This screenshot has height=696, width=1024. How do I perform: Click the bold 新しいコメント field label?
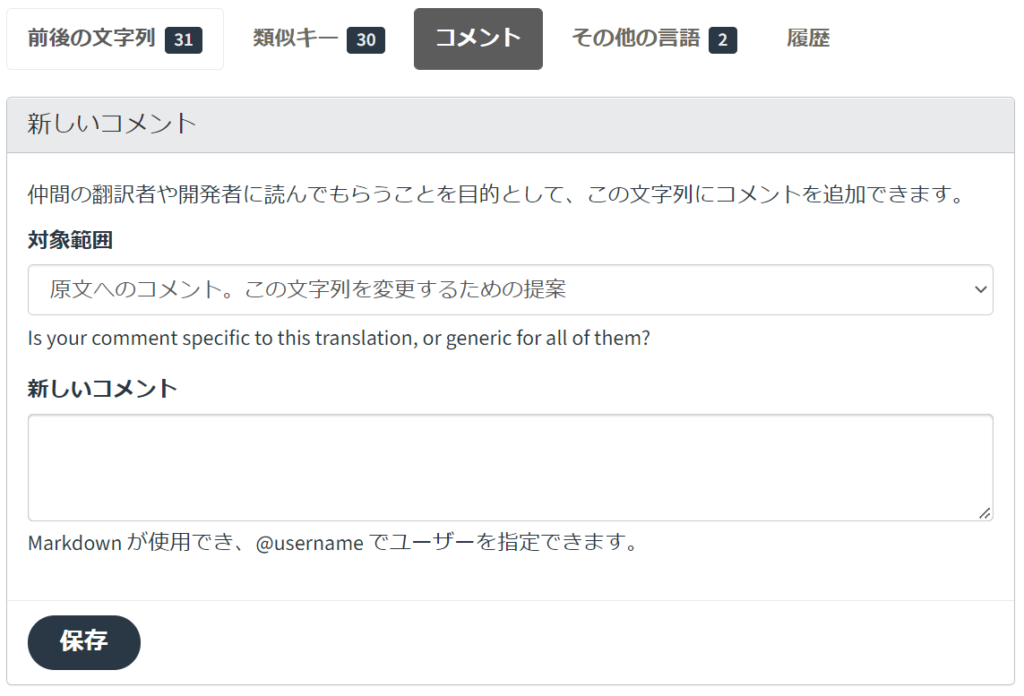coord(103,388)
